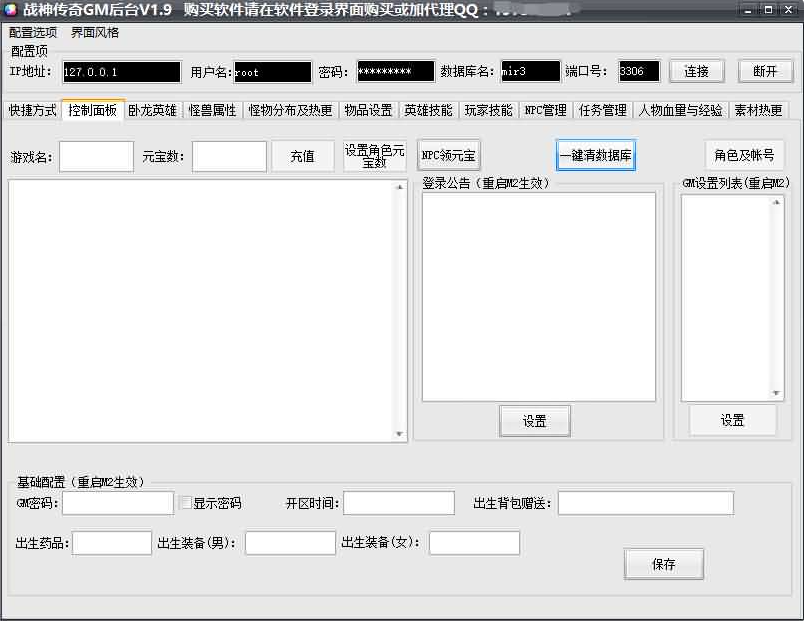
Task: Click the IP地址 input field
Action: pyautogui.click(x=121, y=72)
